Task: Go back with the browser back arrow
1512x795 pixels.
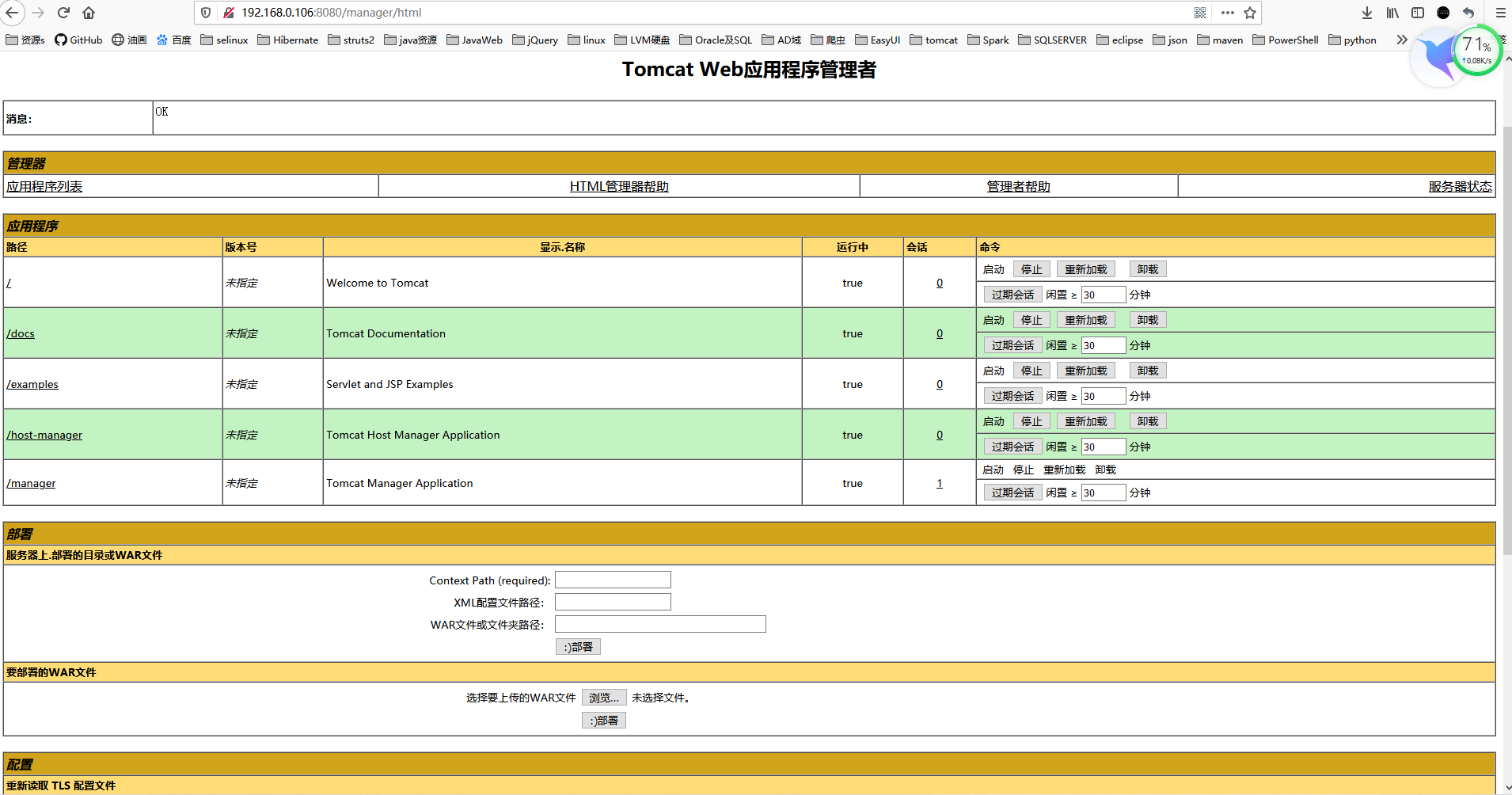Action: point(12,13)
